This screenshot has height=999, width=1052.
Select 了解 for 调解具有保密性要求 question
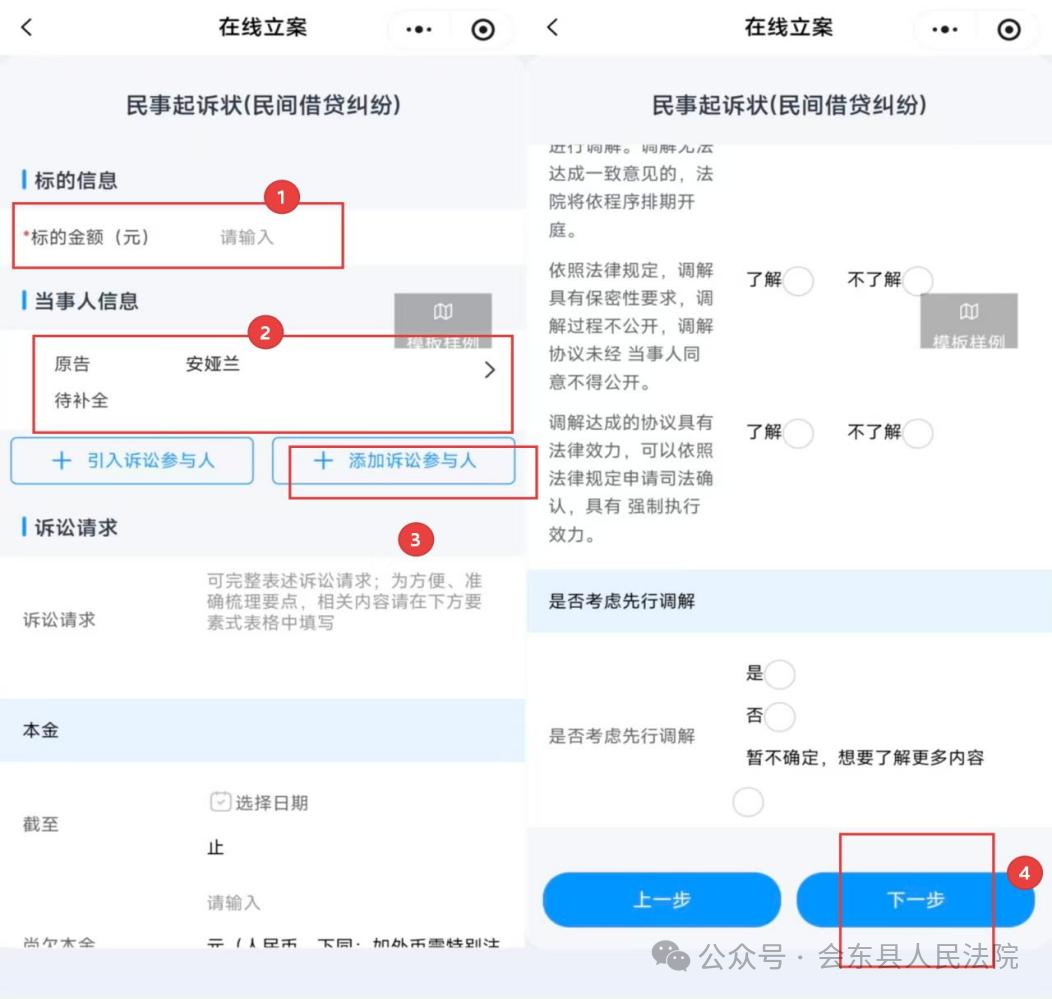798,280
